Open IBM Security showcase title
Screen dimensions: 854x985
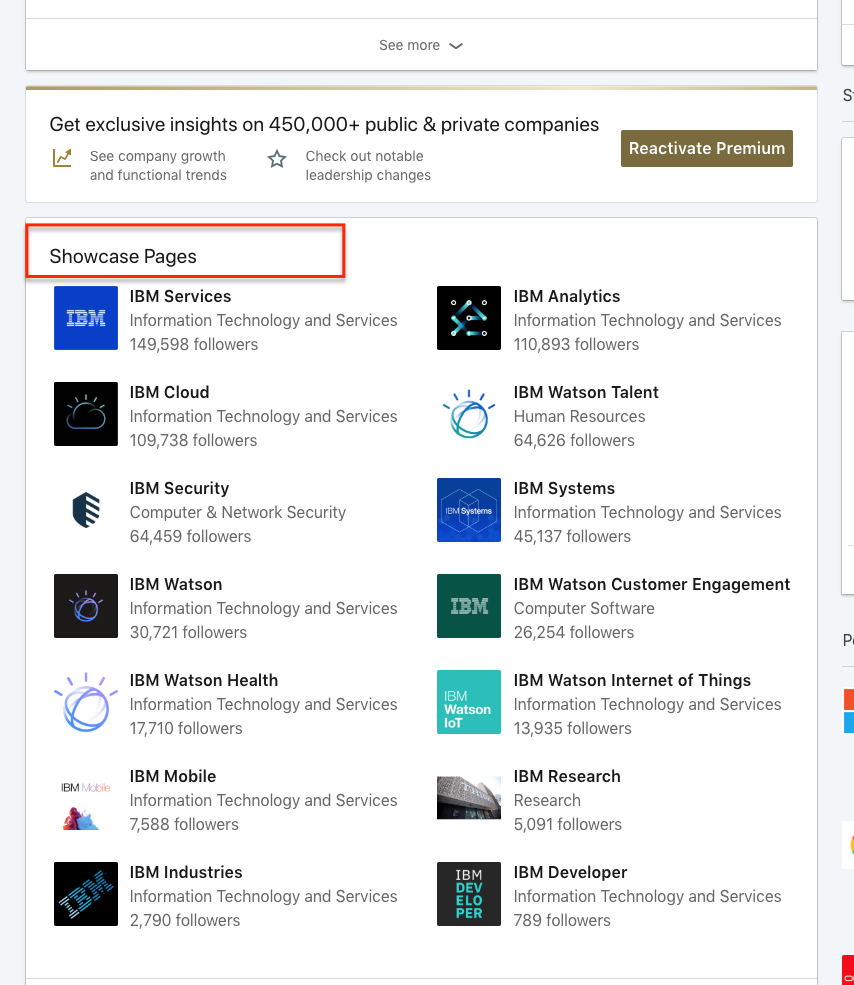(179, 489)
